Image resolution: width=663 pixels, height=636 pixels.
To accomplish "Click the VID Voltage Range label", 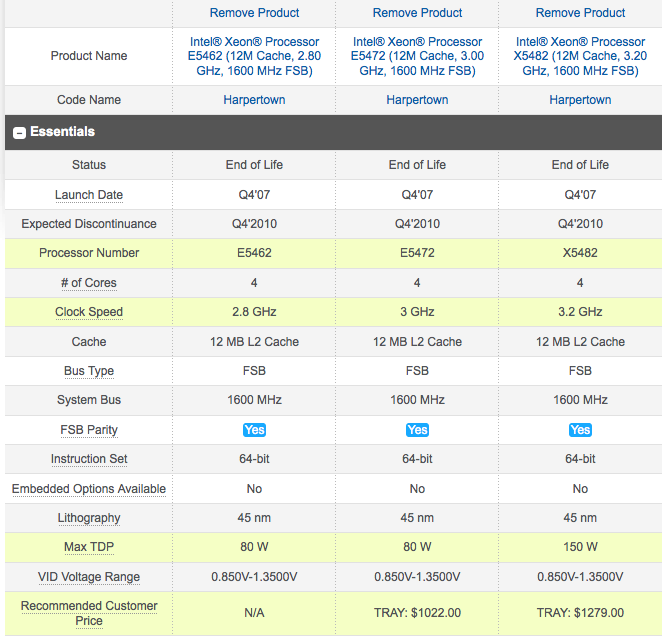I will point(89,577).
